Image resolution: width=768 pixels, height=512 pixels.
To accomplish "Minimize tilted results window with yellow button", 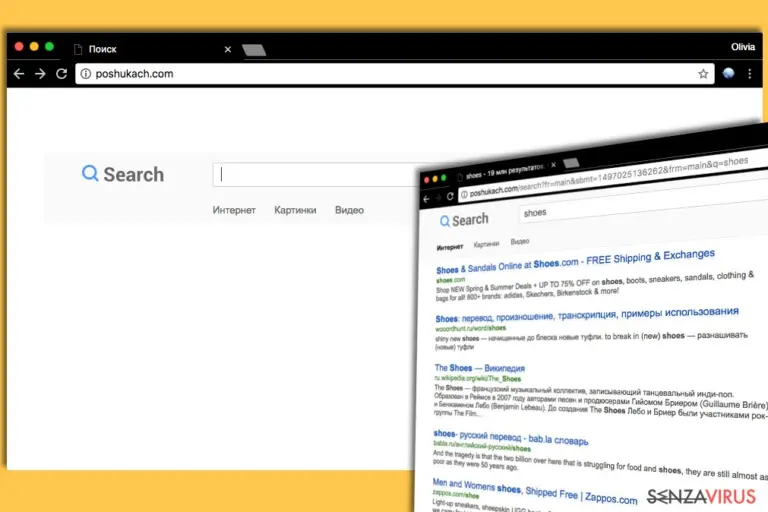I will point(435,179).
